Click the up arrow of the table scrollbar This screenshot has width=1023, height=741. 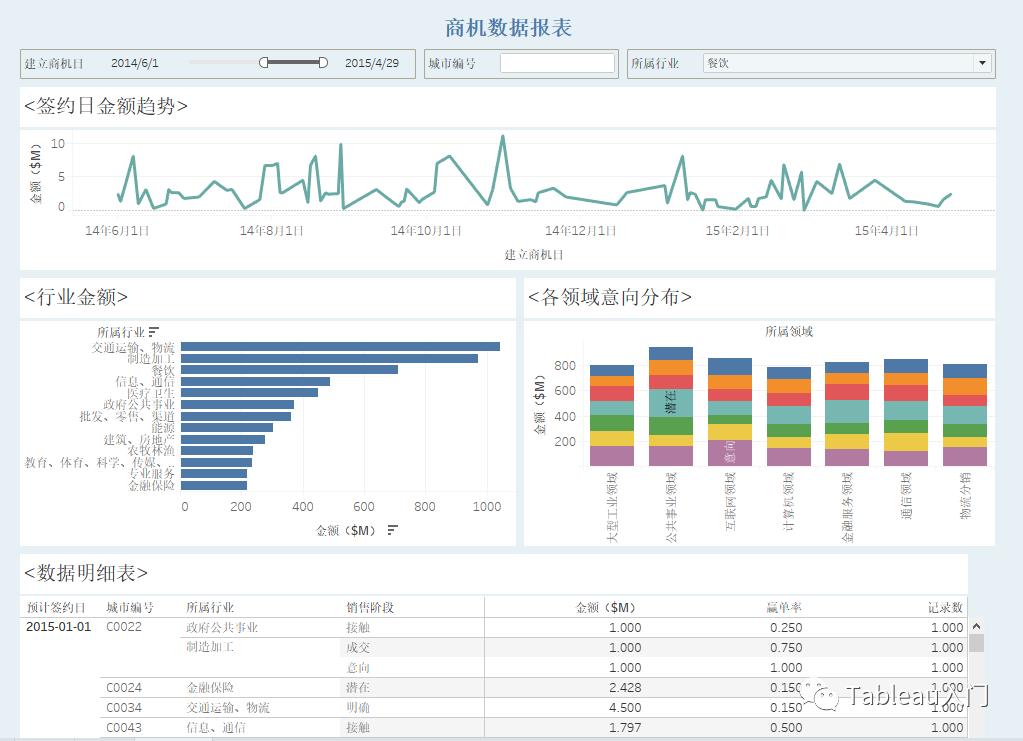[977, 626]
